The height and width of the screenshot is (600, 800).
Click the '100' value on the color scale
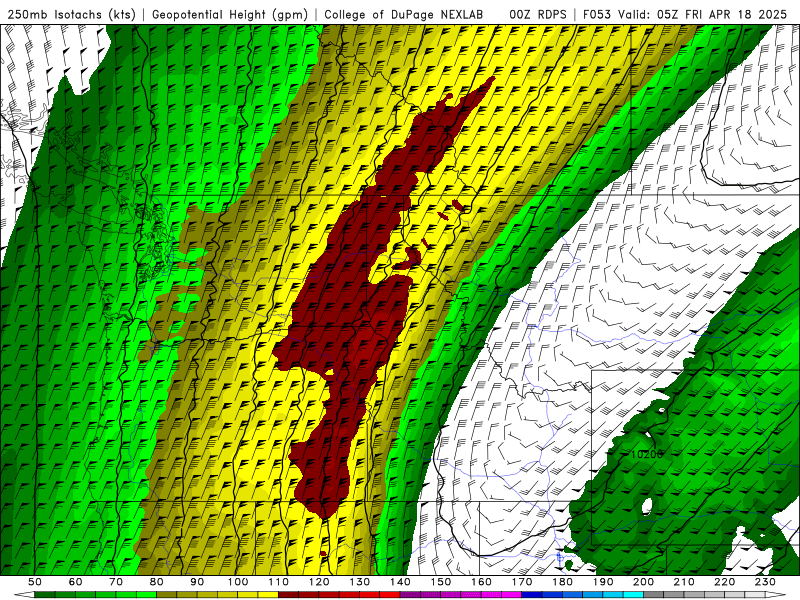238,582
